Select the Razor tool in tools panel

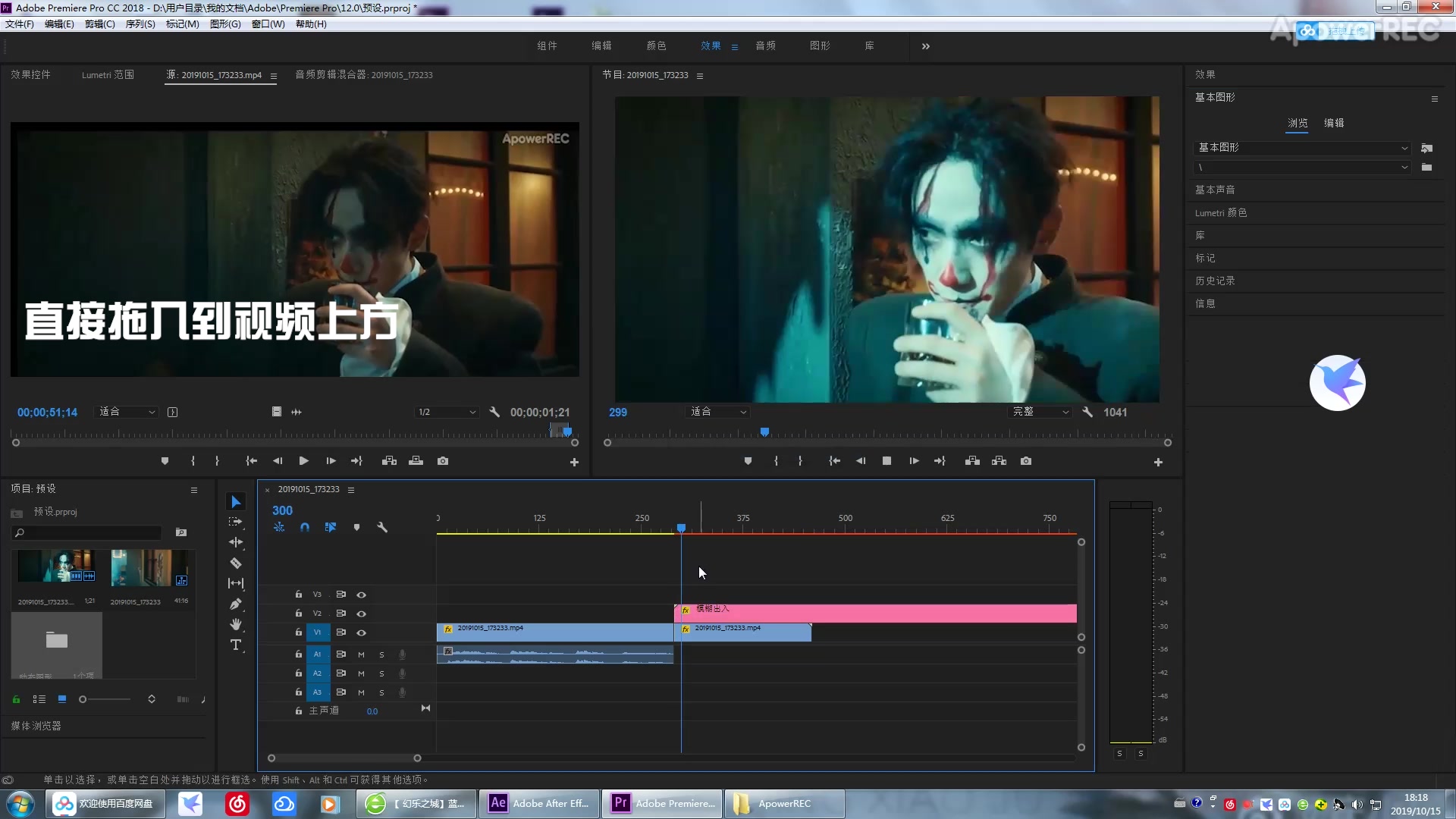click(236, 563)
